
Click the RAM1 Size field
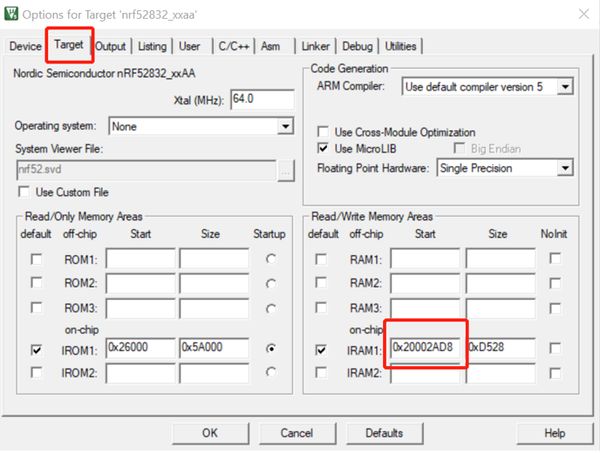tap(501, 259)
